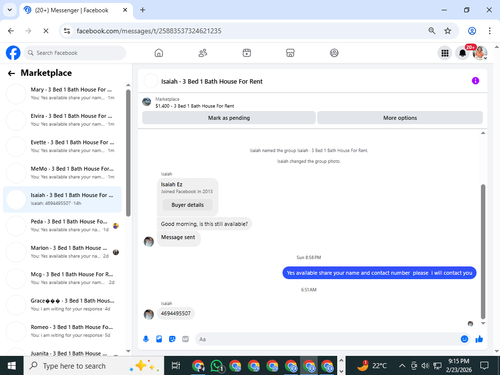The width and height of the screenshot is (500, 375).
Task: Open WhatsApp from the taskbar
Action: [x=217, y=366]
